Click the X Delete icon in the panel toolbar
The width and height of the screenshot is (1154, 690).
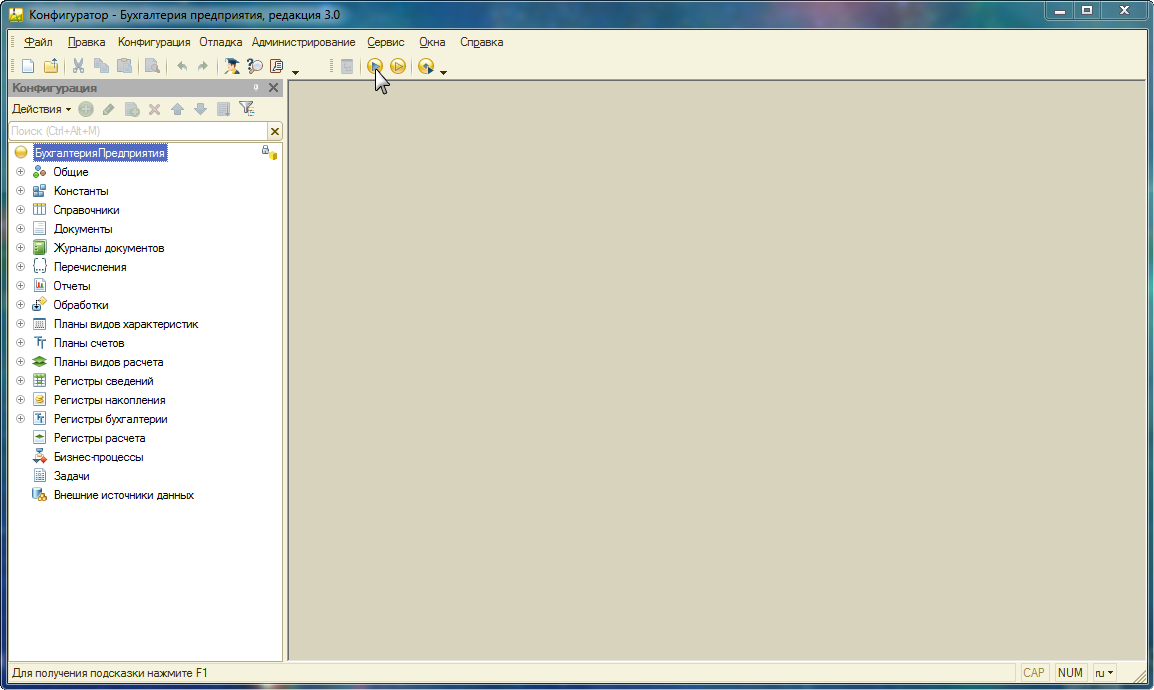click(x=155, y=109)
